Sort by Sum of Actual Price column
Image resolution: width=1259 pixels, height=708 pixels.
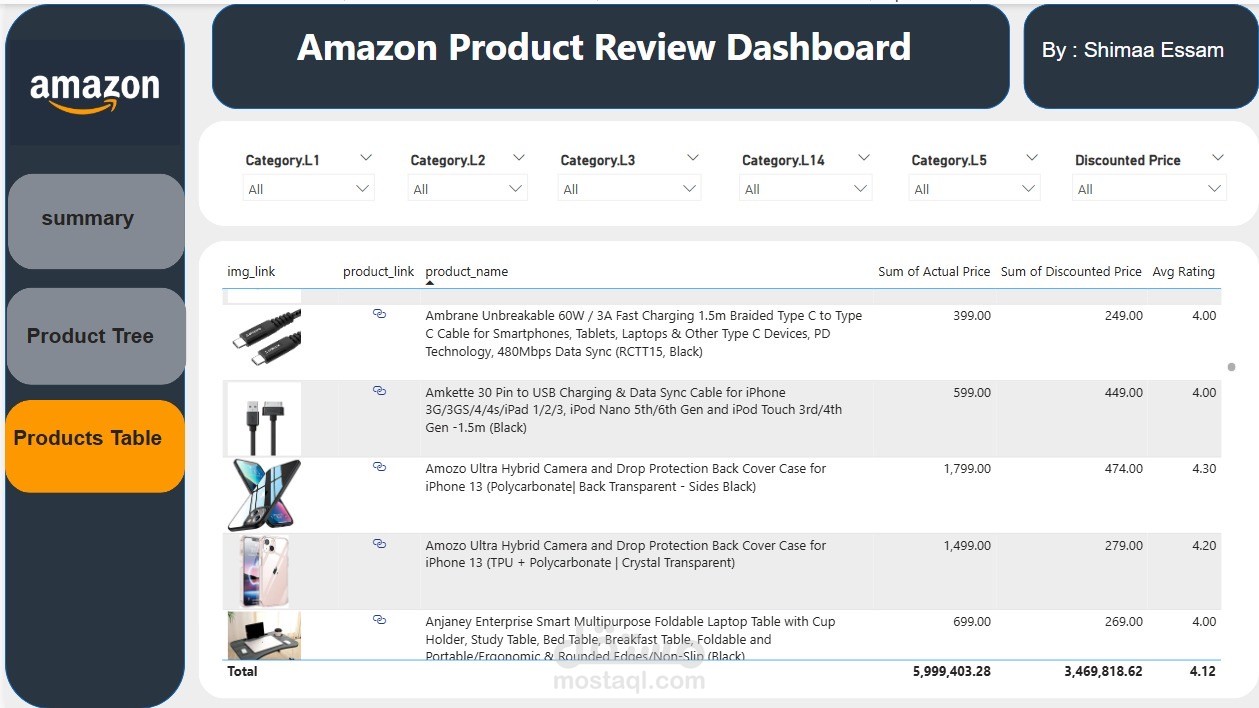coord(933,271)
